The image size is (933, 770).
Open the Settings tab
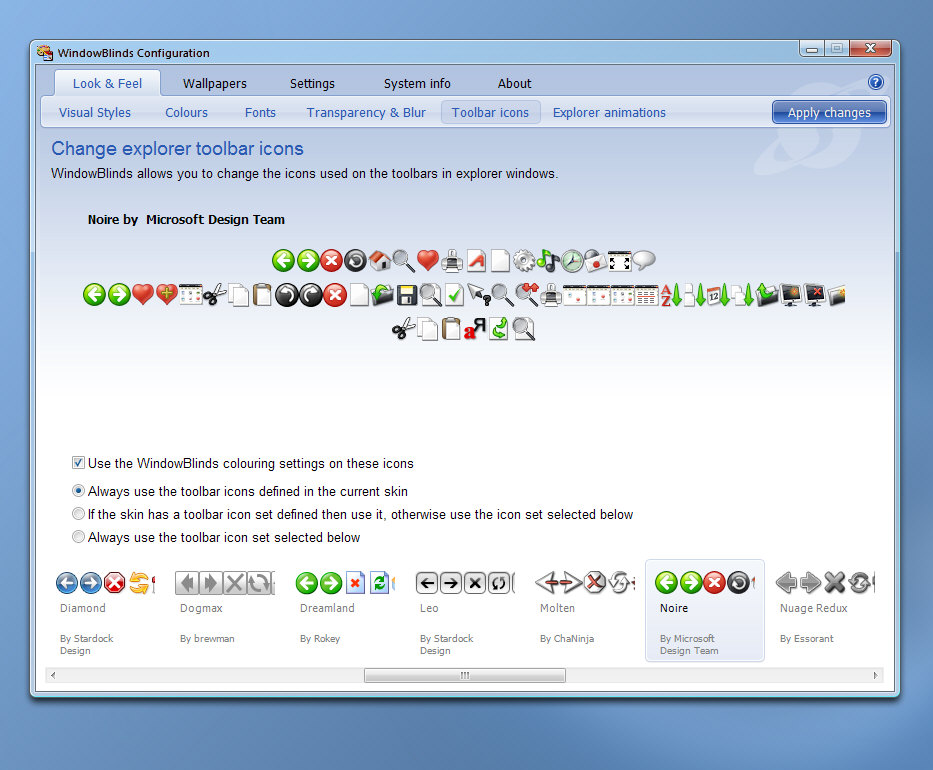(x=312, y=83)
